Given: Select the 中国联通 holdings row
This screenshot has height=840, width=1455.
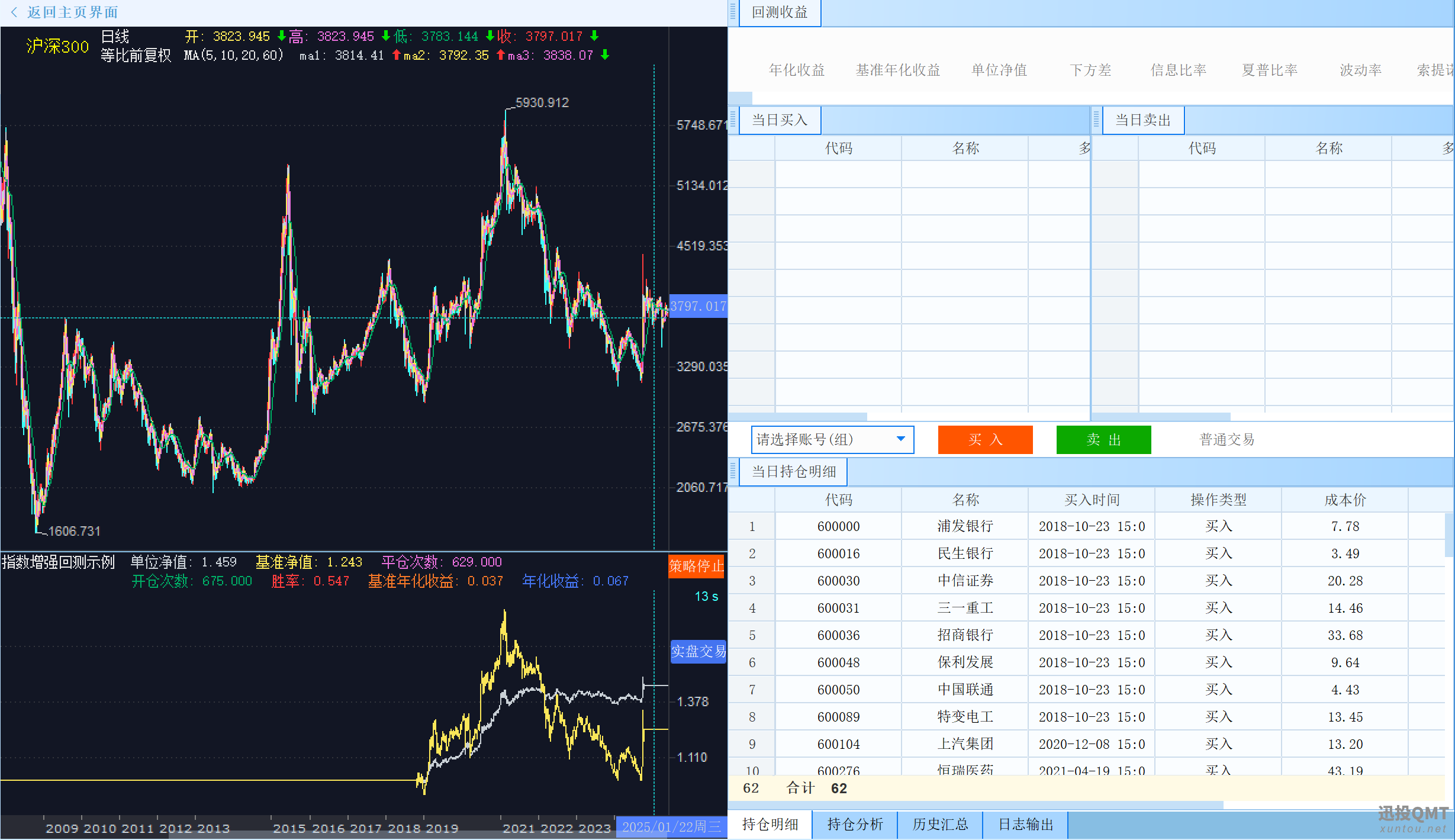Looking at the screenshot, I should coord(1086,690).
